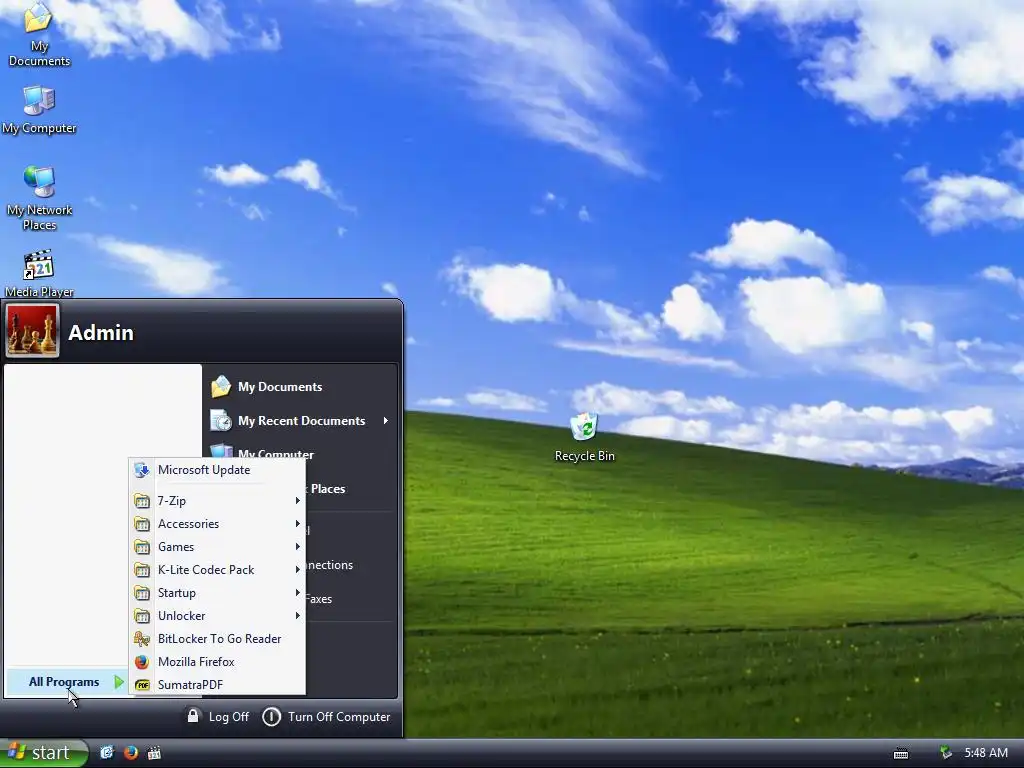Click the Mozilla Firefox icon in menu

tap(142, 662)
